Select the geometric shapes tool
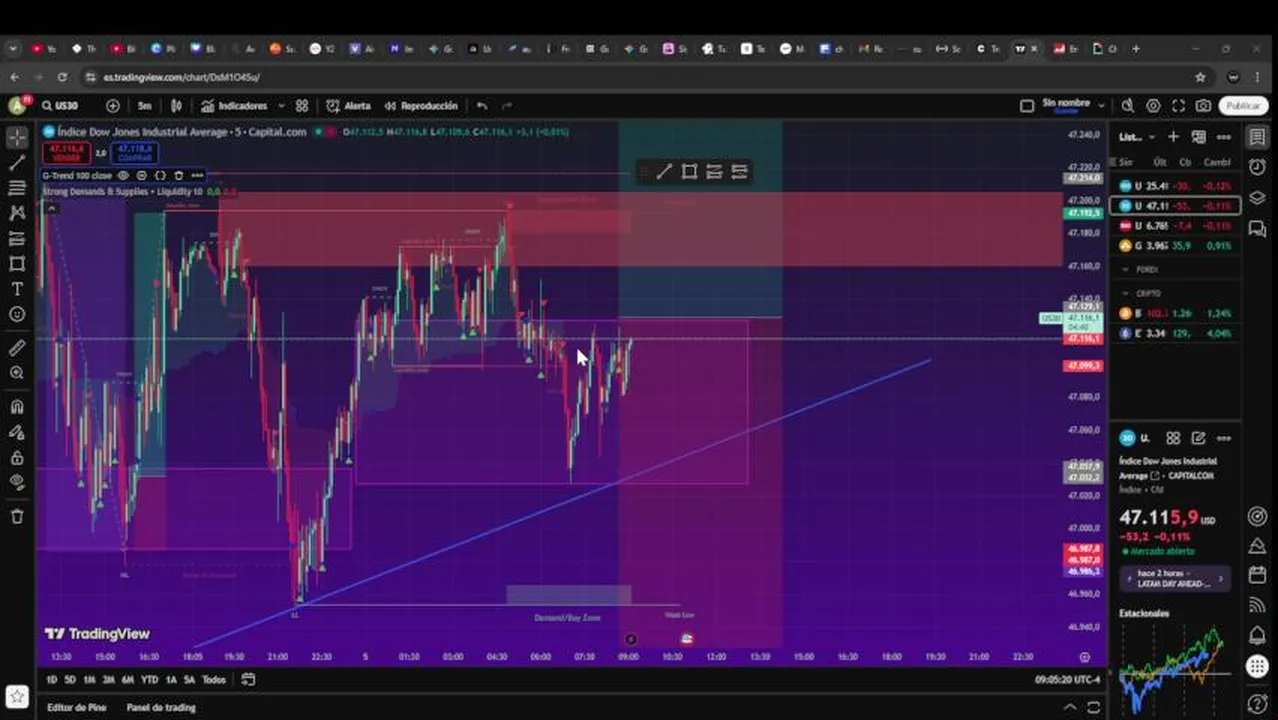 point(17,264)
